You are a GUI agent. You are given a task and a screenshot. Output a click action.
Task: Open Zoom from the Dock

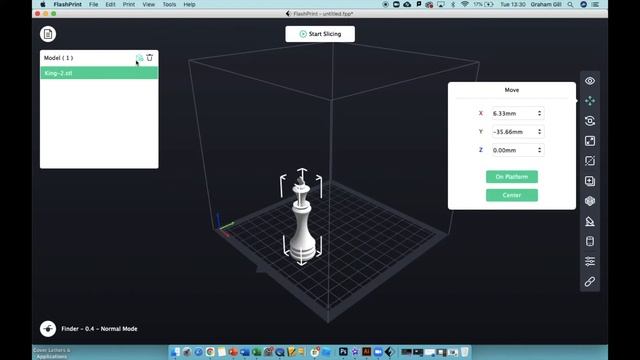click(x=378, y=352)
